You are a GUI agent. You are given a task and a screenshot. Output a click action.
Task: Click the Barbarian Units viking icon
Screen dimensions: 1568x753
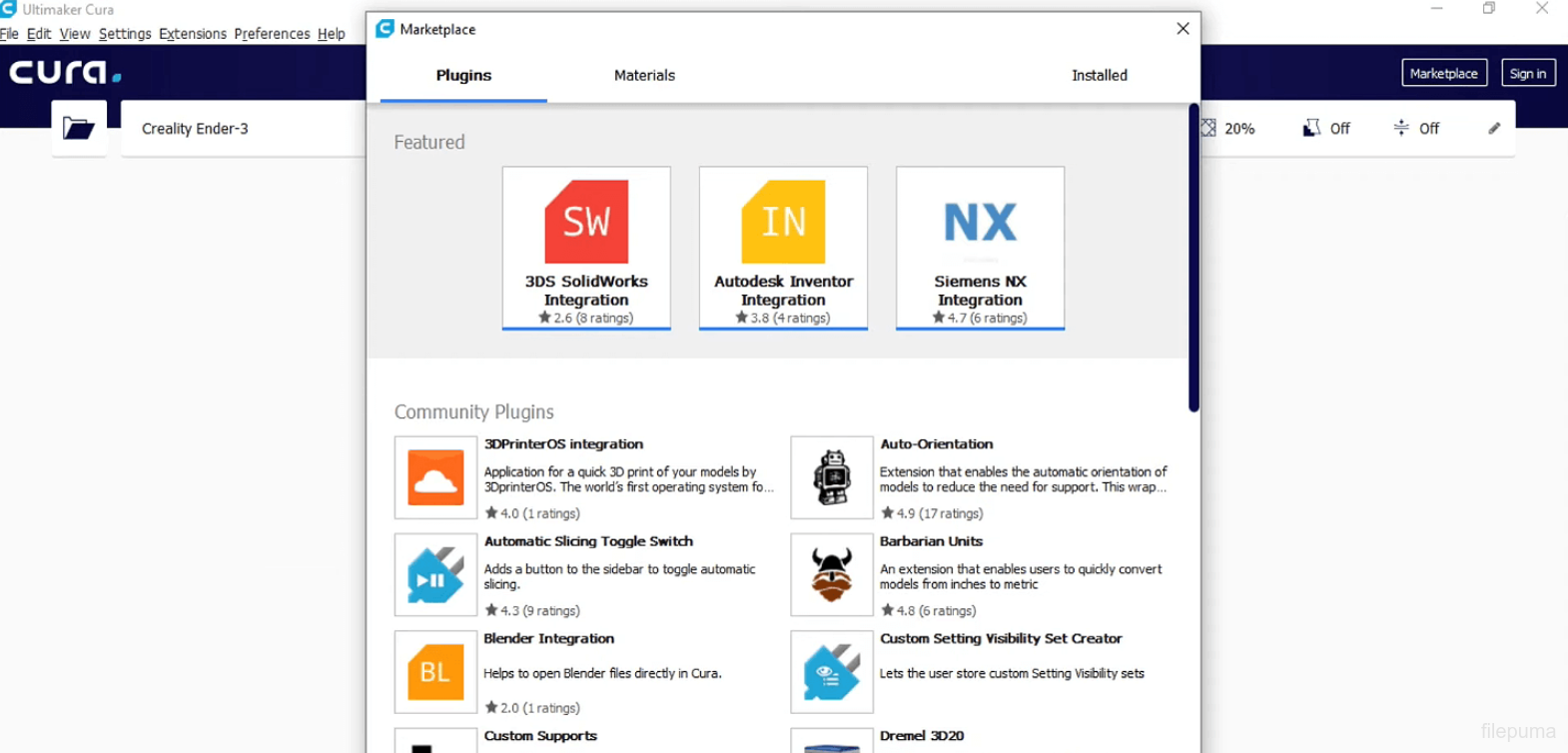(x=831, y=574)
